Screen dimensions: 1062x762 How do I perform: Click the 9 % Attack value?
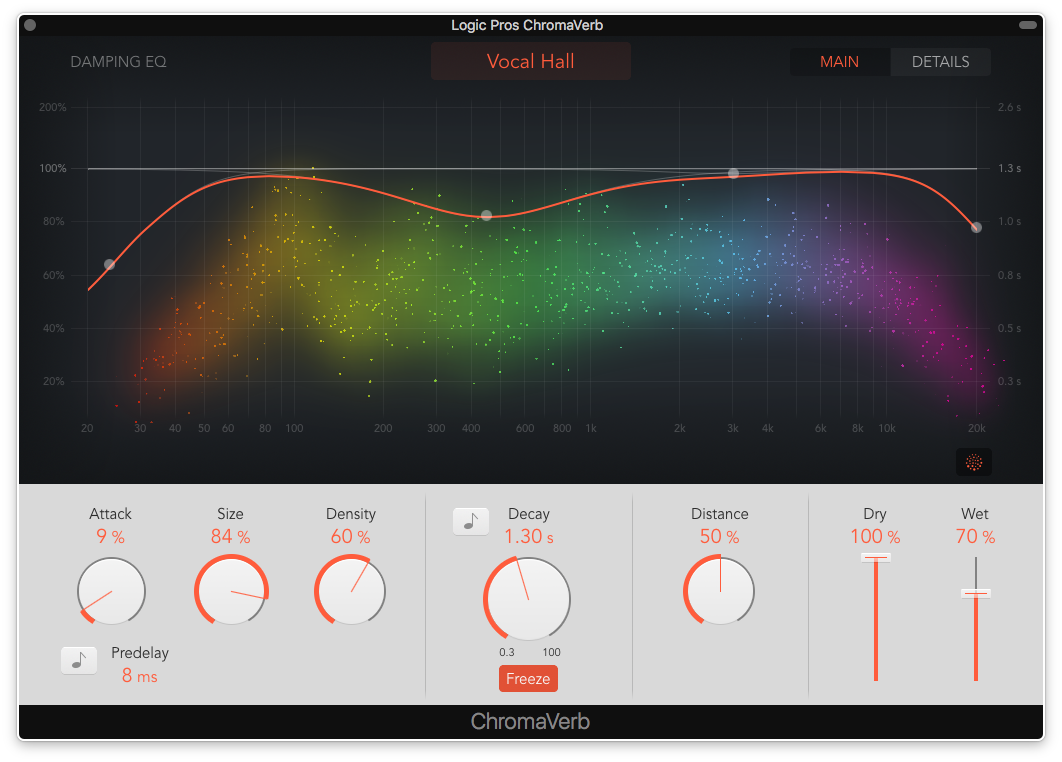click(110, 536)
